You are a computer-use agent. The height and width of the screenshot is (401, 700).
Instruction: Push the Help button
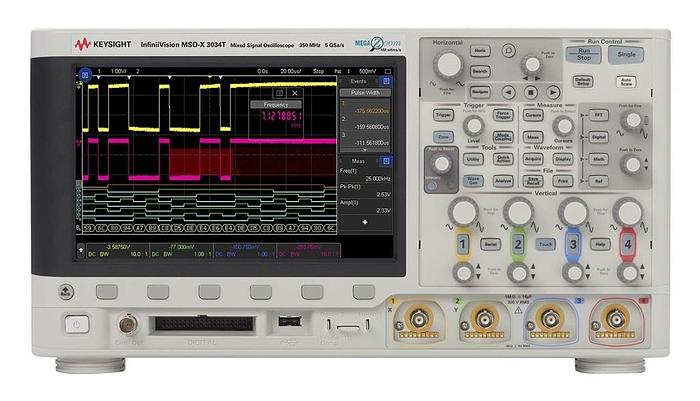(x=600, y=244)
